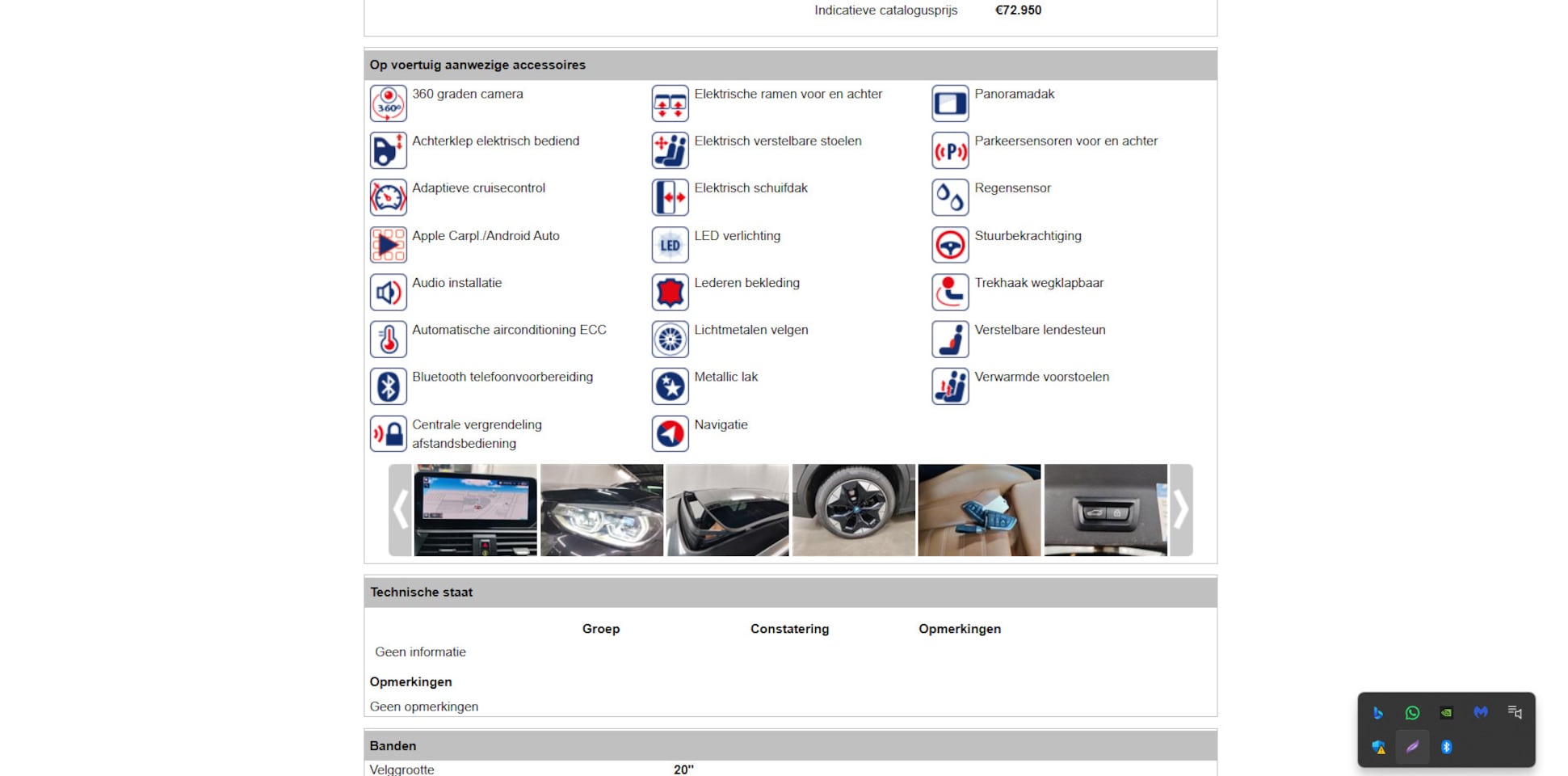The image size is (1568, 776).
Task: Open WhatsApp from the system tray
Action: [x=1412, y=713]
